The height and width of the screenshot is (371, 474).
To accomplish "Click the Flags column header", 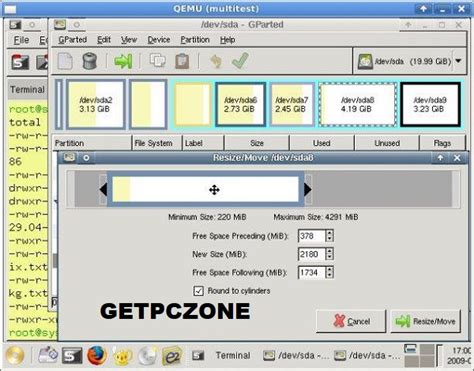I will pos(442,143).
